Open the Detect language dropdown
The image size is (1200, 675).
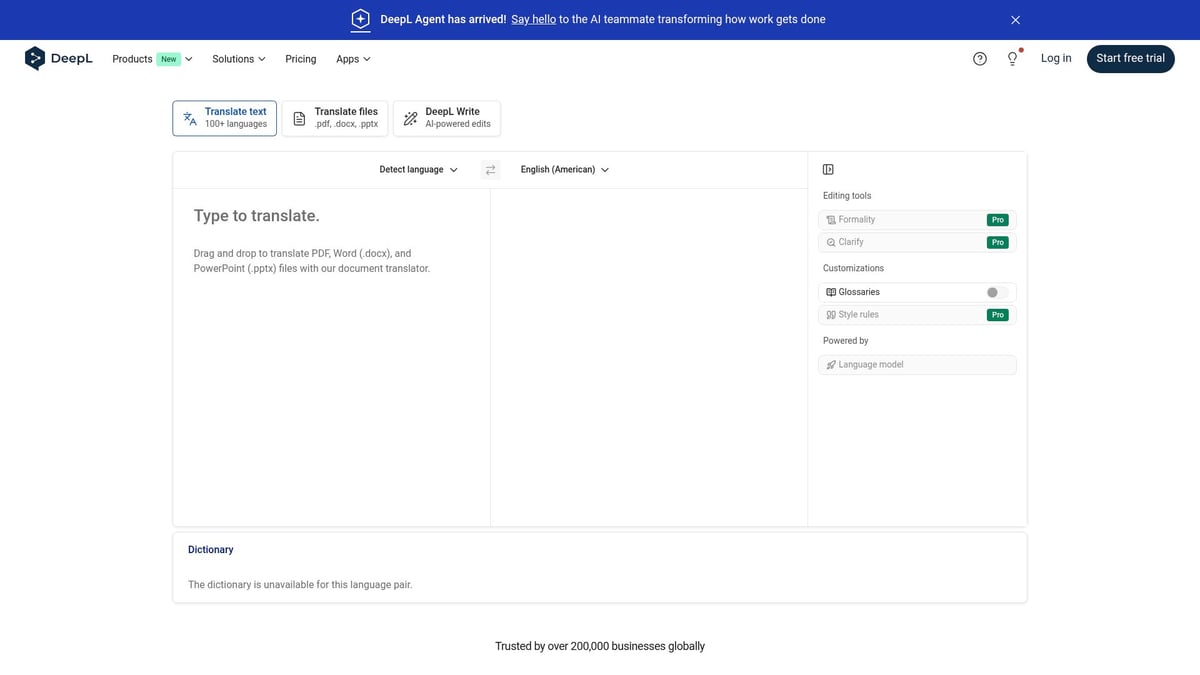[415, 168]
